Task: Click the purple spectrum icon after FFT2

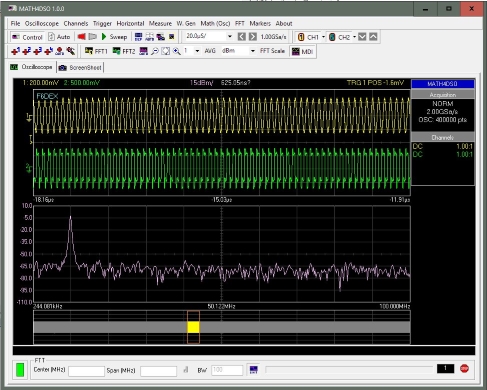Action: 144,51
